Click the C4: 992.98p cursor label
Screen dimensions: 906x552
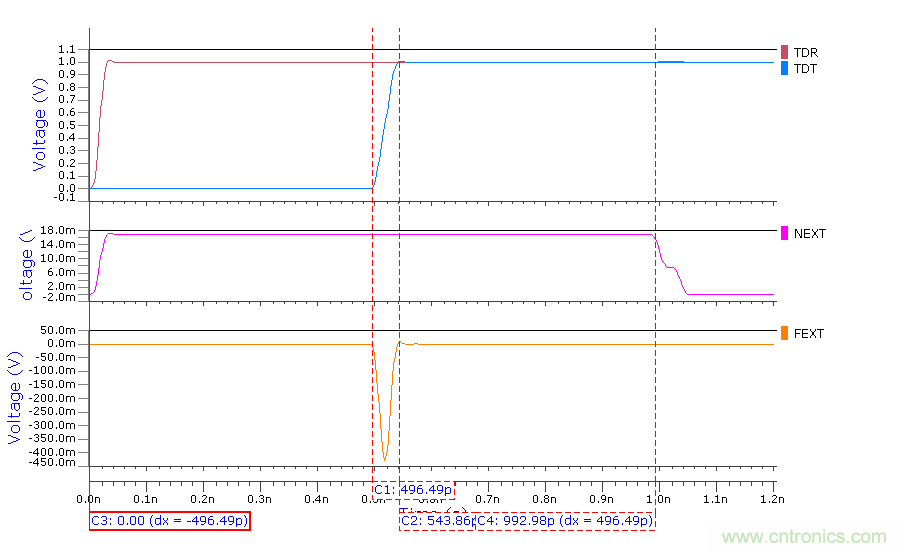pos(564,521)
